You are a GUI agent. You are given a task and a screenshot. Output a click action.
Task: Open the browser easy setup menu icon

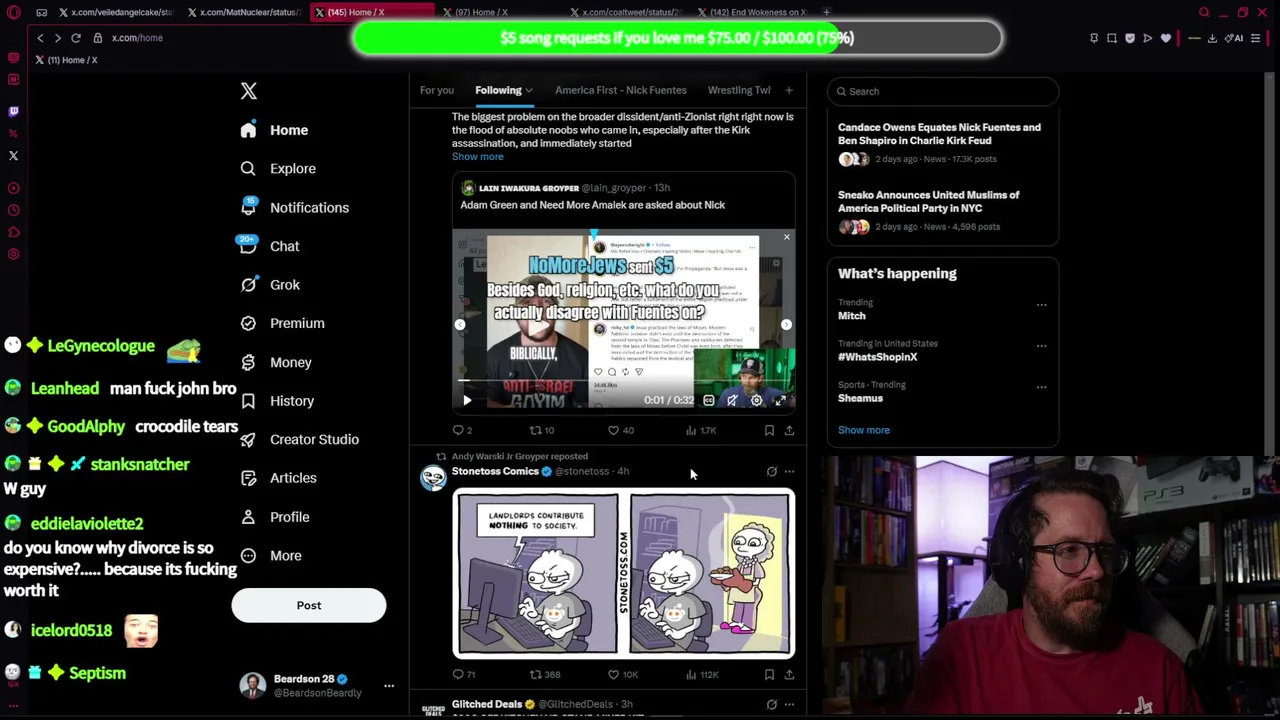pos(1256,38)
